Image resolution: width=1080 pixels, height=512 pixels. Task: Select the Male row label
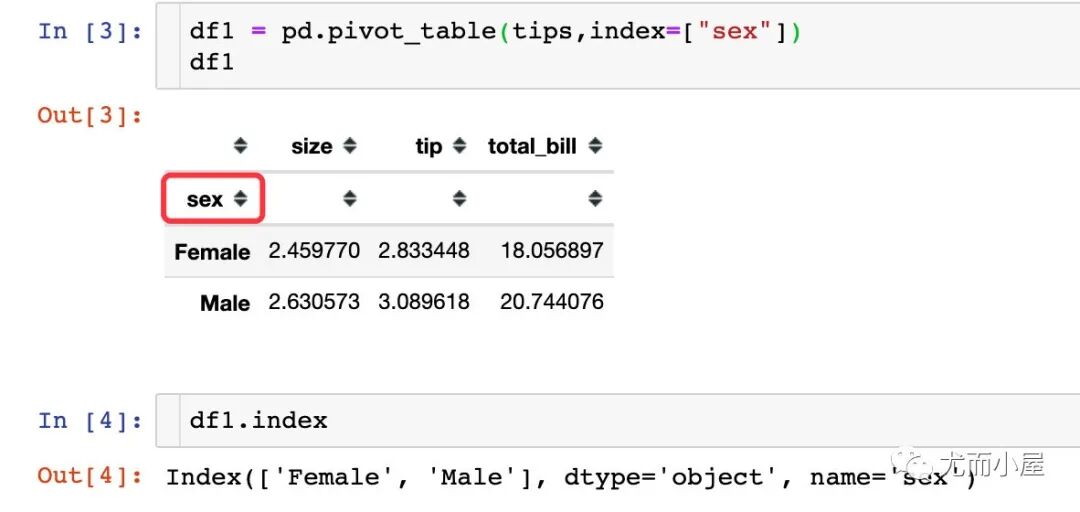point(225,303)
